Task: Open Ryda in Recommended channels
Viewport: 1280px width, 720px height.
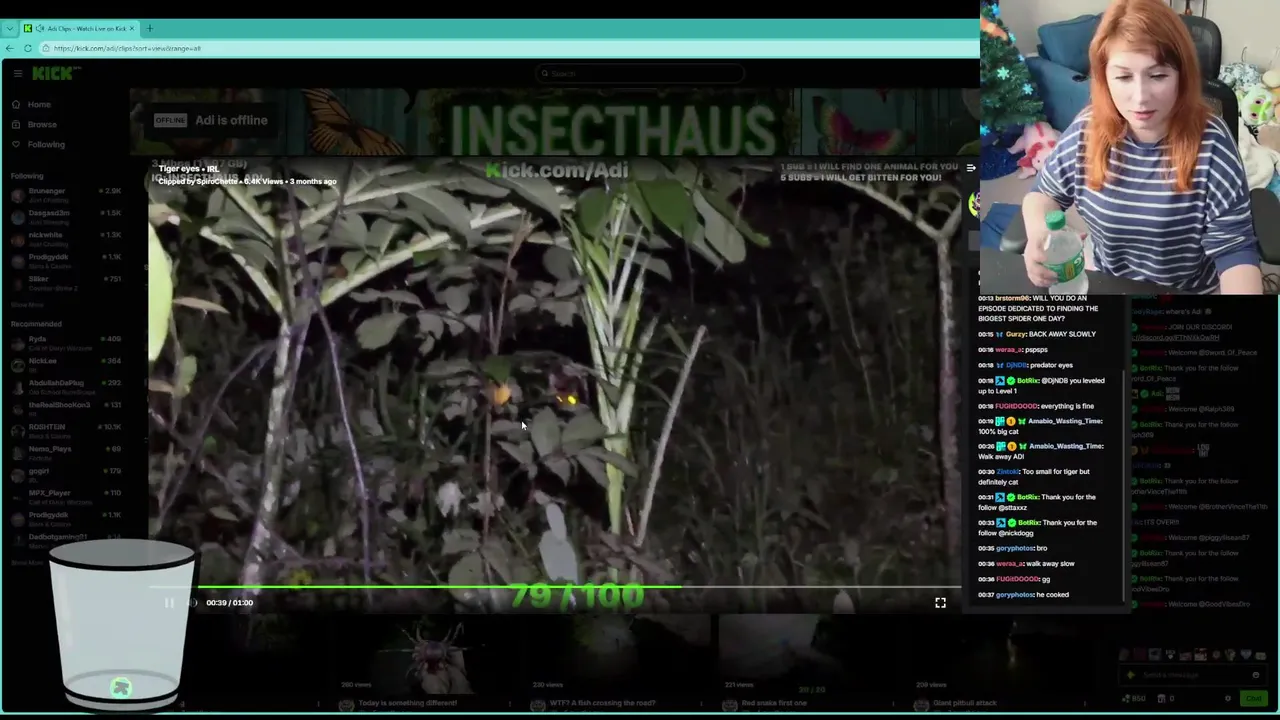Action: [65, 343]
